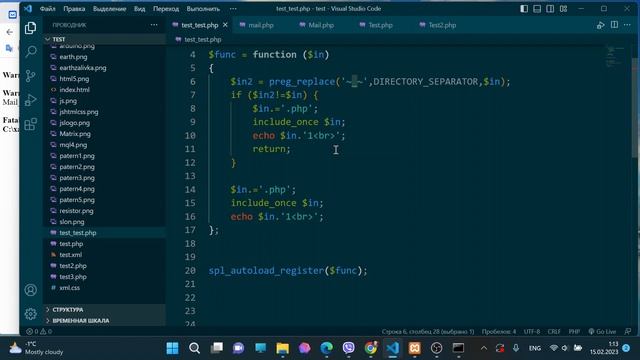Split the editor to the right
Viewport: 640px width, 360px height.
pos(614,25)
